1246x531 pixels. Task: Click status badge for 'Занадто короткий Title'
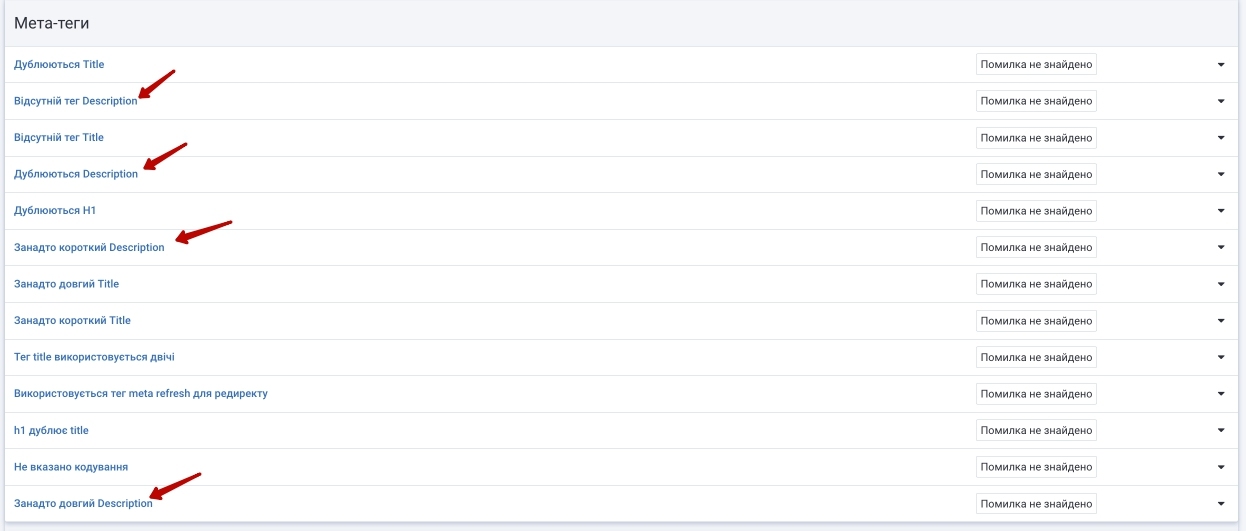coord(1036,321)
